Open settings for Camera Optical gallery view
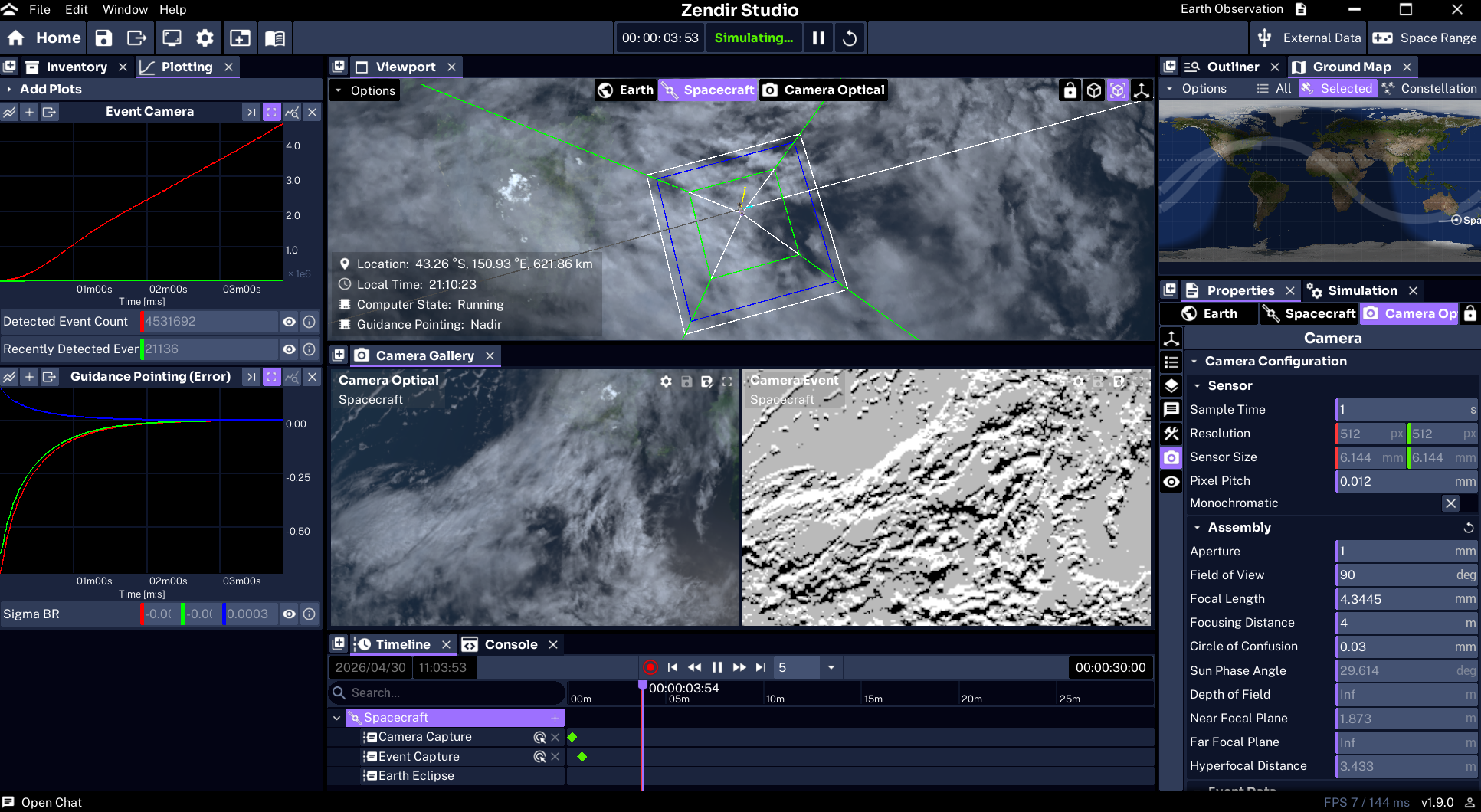This screenshot has height=812, width=1481. [x=667, y=381]
